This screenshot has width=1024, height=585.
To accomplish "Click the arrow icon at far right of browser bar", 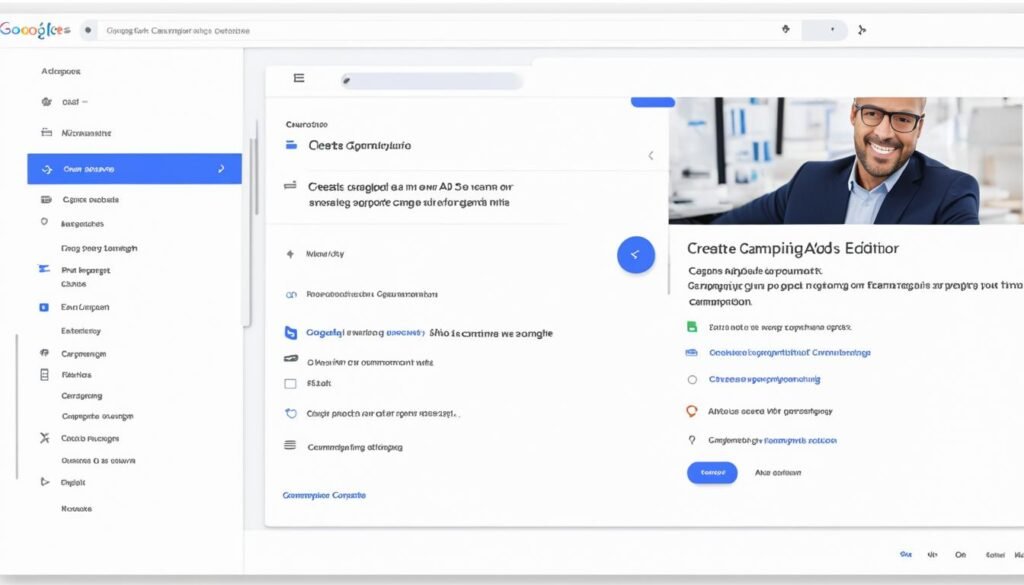I will click(x=862, y=30).
